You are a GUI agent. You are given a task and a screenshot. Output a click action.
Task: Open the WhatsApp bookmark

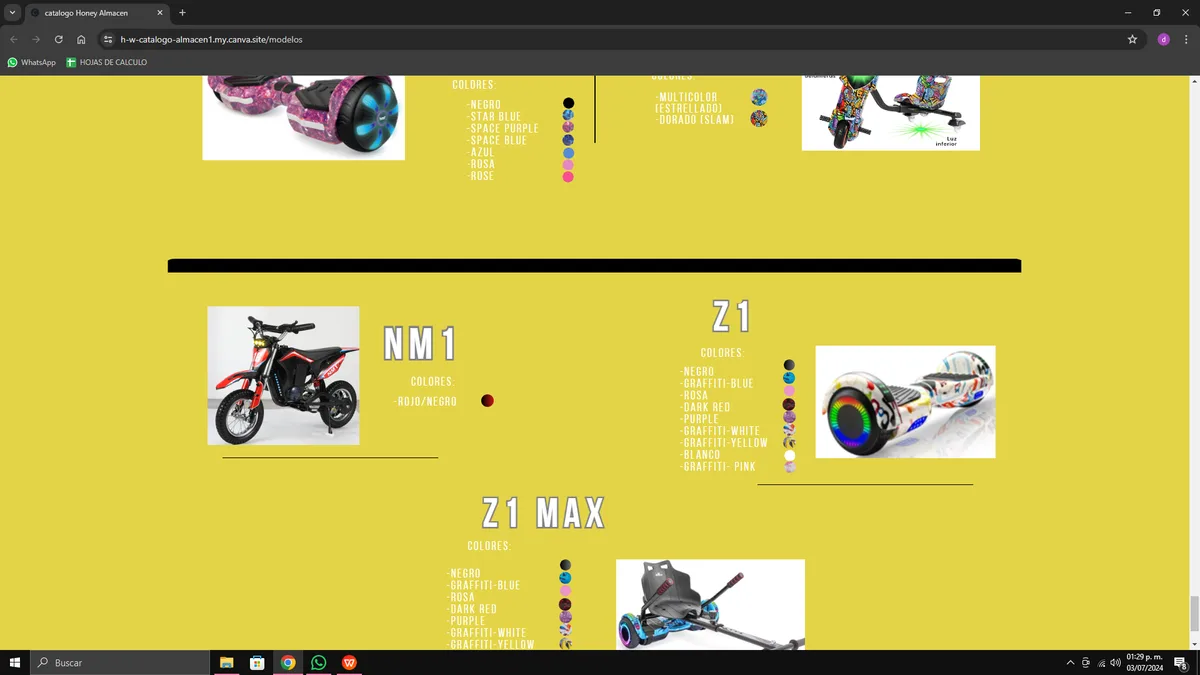[31, 62]
